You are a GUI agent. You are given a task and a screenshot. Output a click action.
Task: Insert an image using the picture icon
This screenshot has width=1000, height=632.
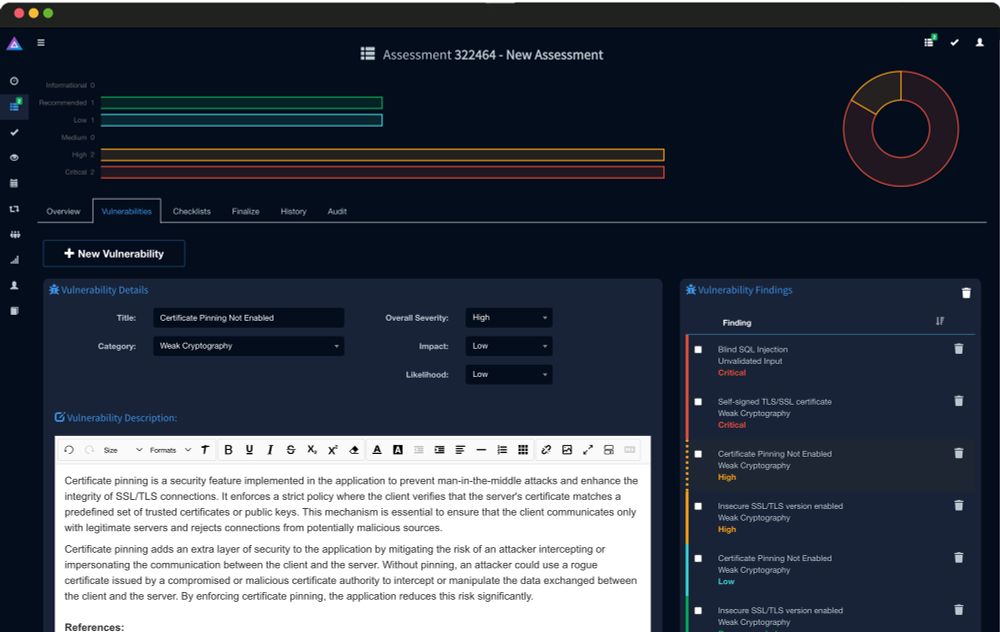coord(567,450)
